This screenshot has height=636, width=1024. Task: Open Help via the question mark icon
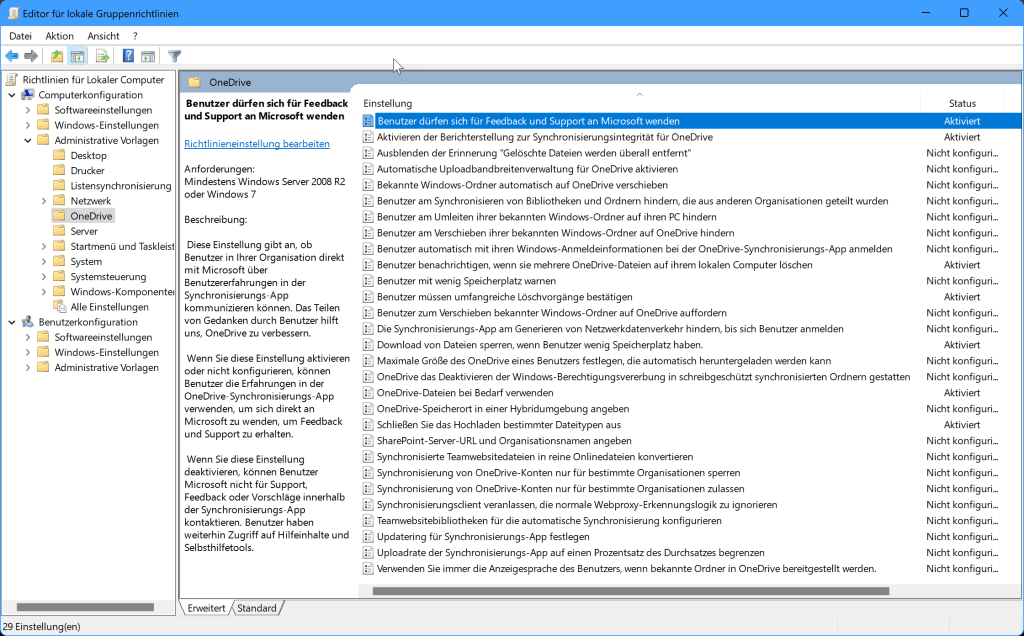(128, 56)
